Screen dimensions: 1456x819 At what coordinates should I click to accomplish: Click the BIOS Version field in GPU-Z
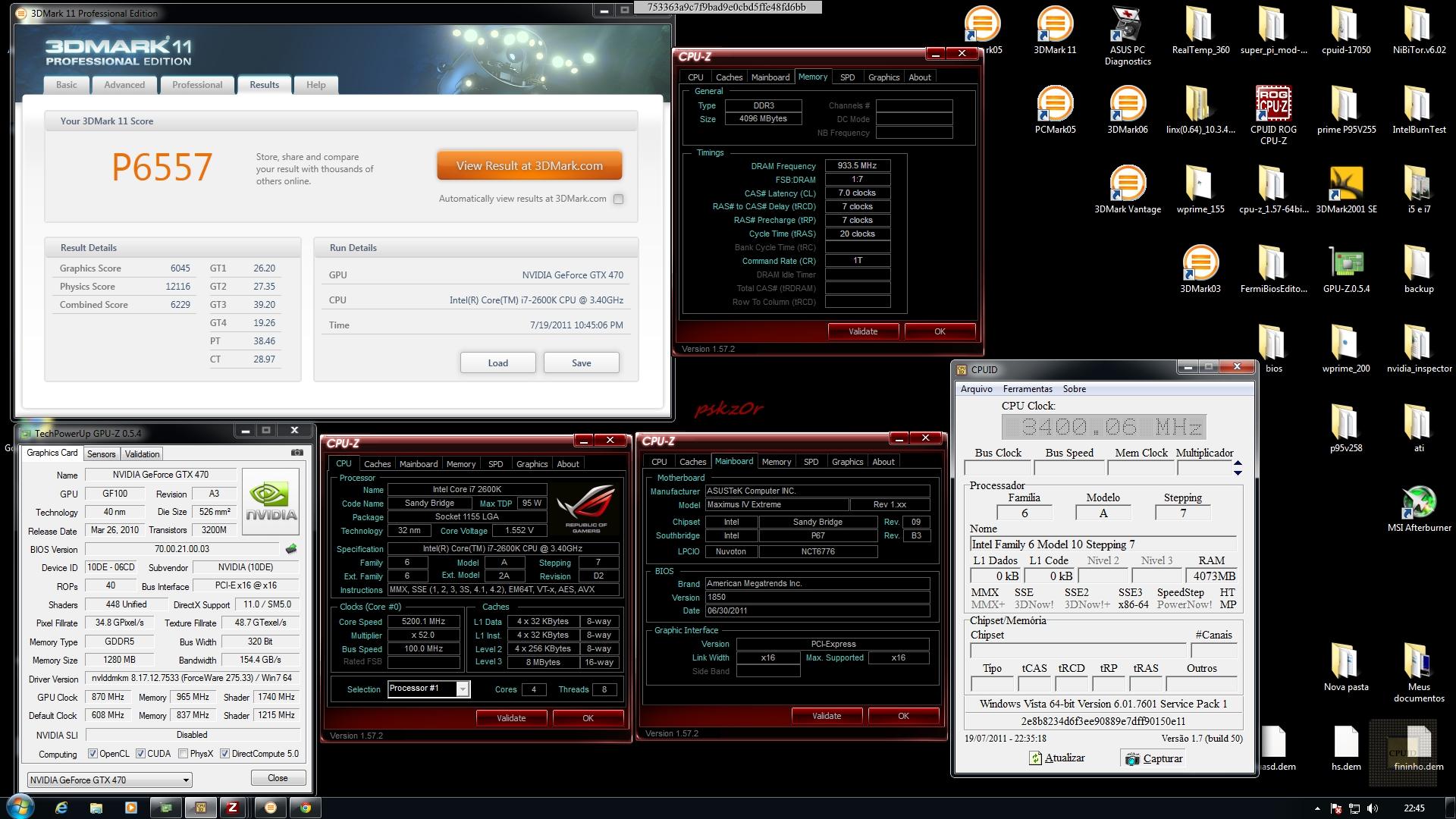click(182, 549)
